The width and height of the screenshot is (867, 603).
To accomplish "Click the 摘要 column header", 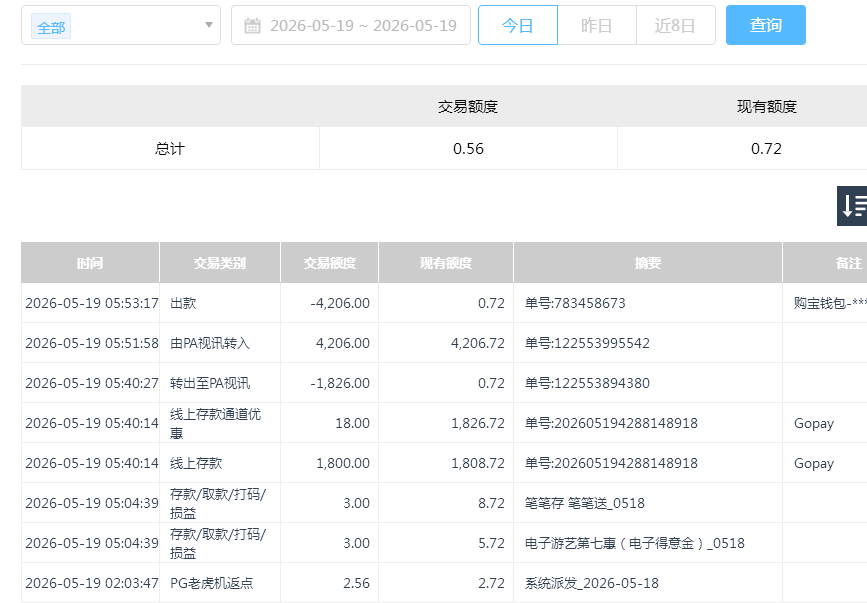I will click(x=647, y=263).
